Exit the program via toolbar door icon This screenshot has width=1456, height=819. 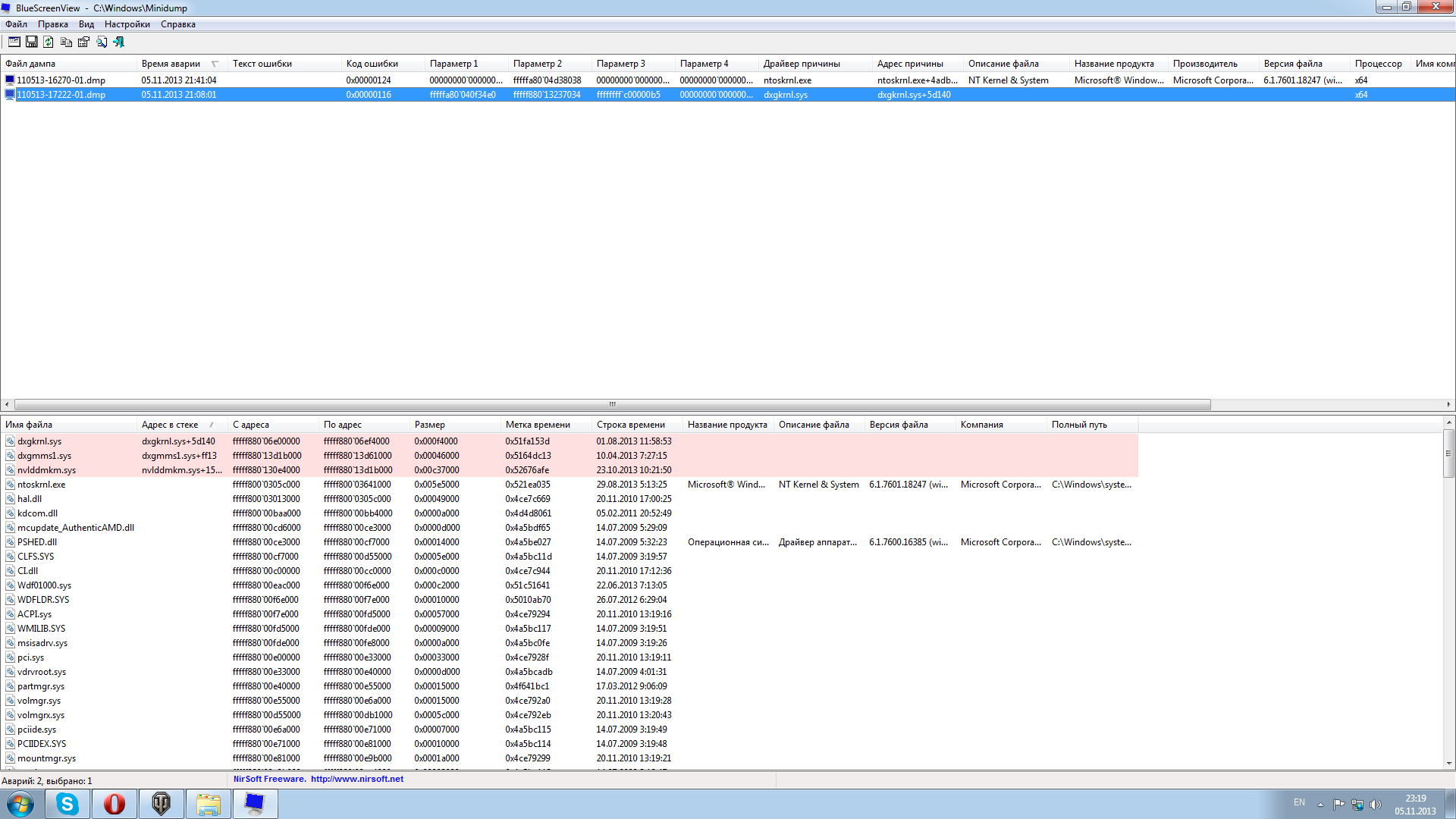coord(118,42)
